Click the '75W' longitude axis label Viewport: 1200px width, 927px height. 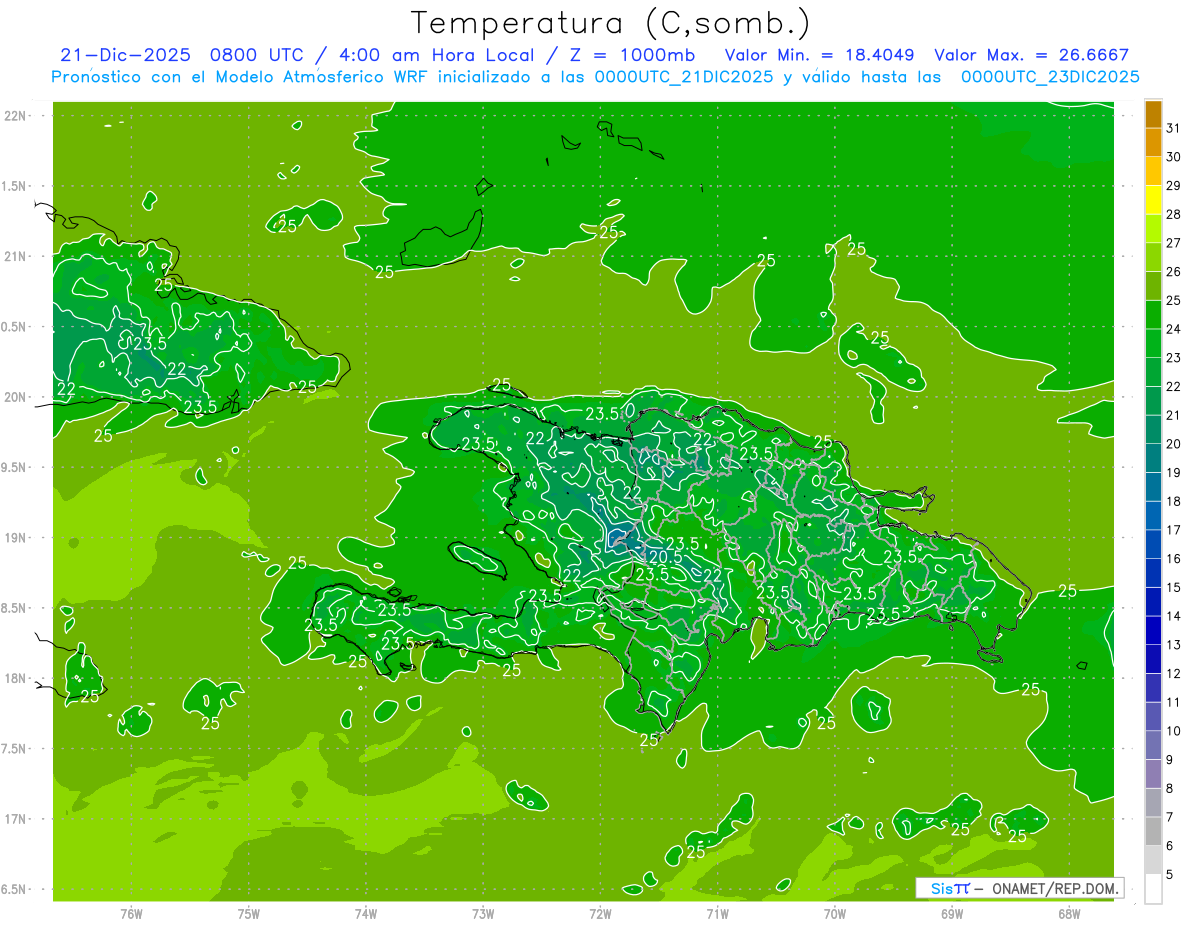tap(249, 913)
